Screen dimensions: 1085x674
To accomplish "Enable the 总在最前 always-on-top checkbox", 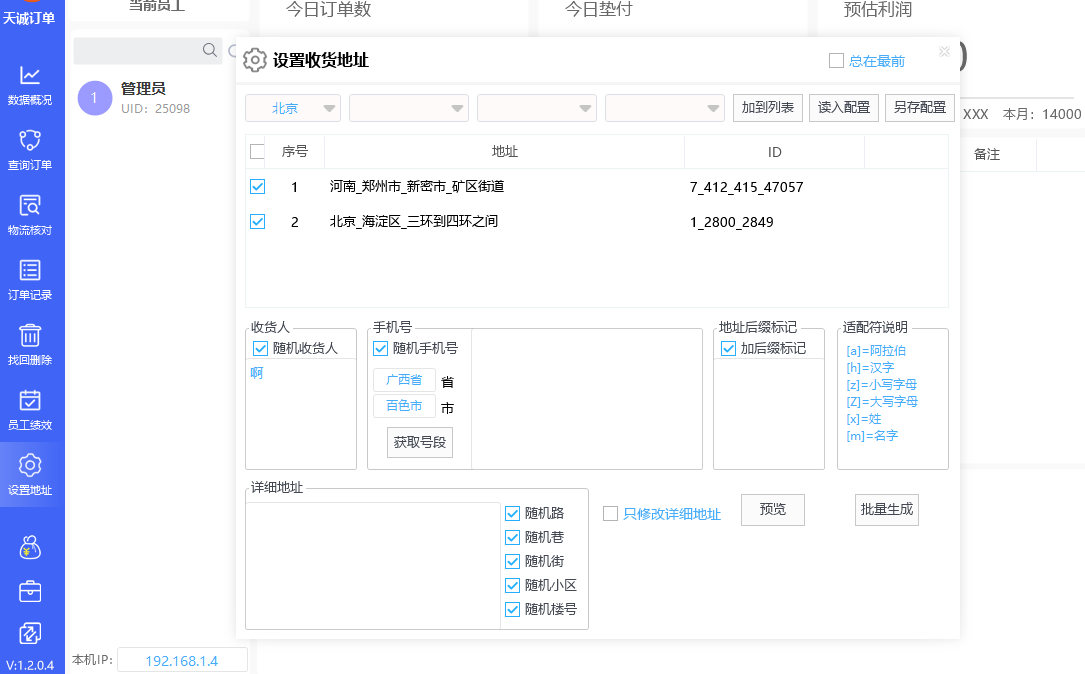I will coord(837,61).
